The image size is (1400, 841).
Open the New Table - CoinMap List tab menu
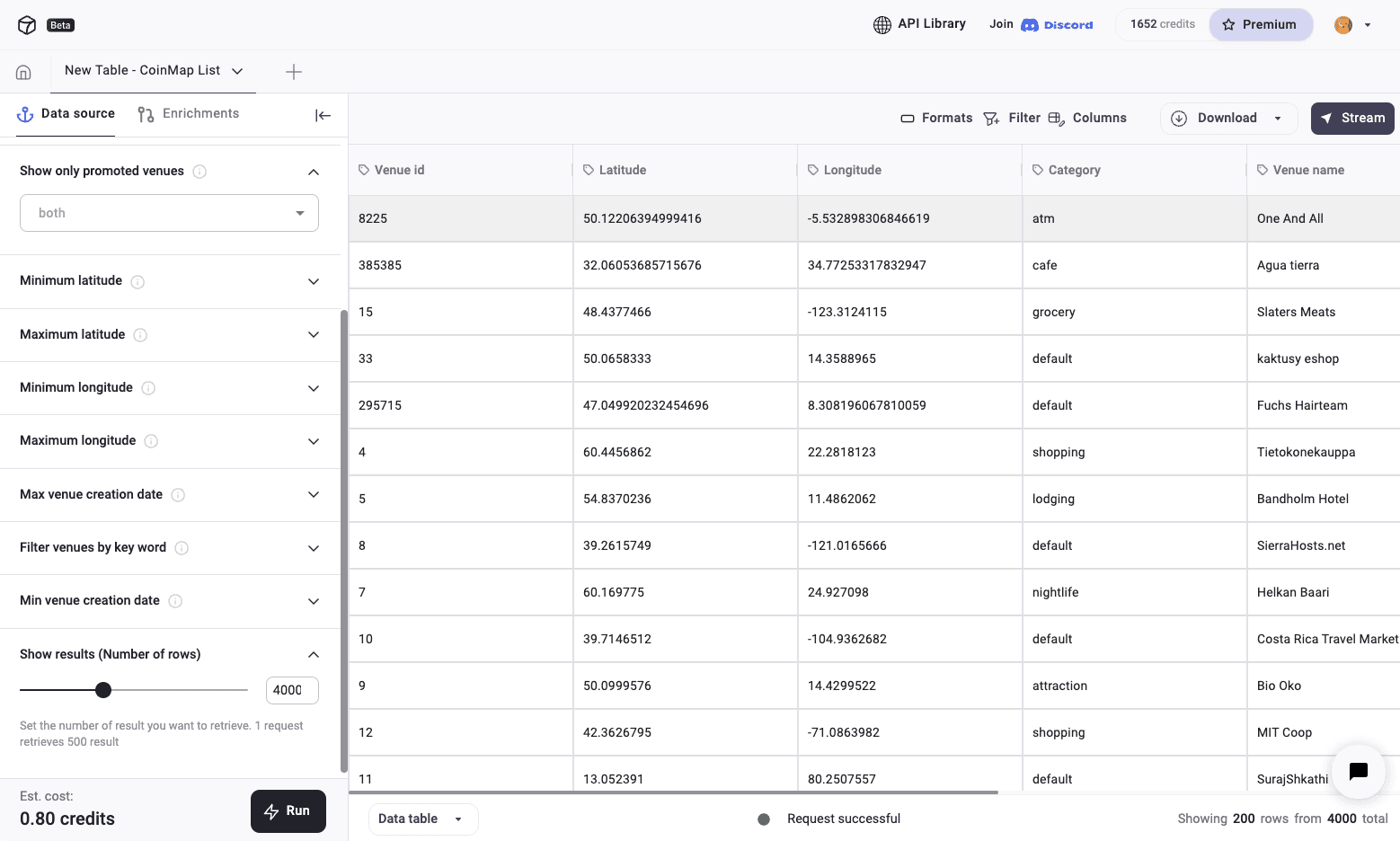[x=237, y=71]
